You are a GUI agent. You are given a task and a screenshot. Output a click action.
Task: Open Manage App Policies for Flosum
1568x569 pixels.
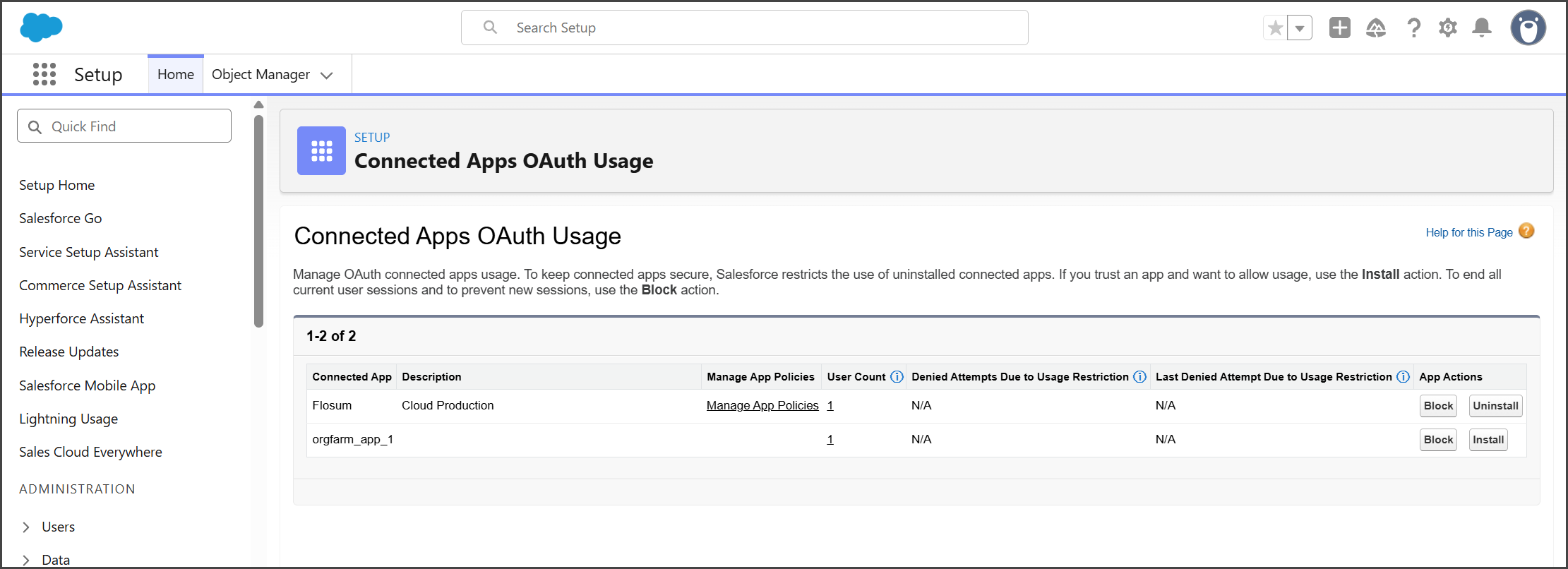point(762,405)
